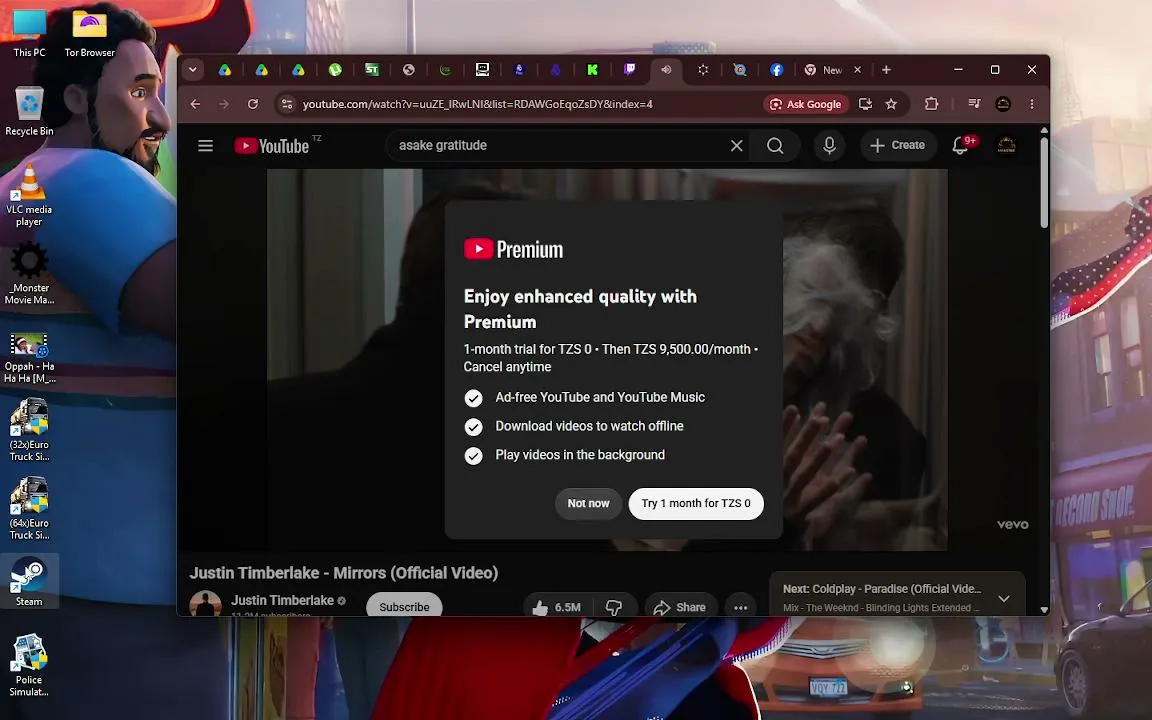Go to the YouTube home logo
1152x720 pixels.
(x=273, y=145)
